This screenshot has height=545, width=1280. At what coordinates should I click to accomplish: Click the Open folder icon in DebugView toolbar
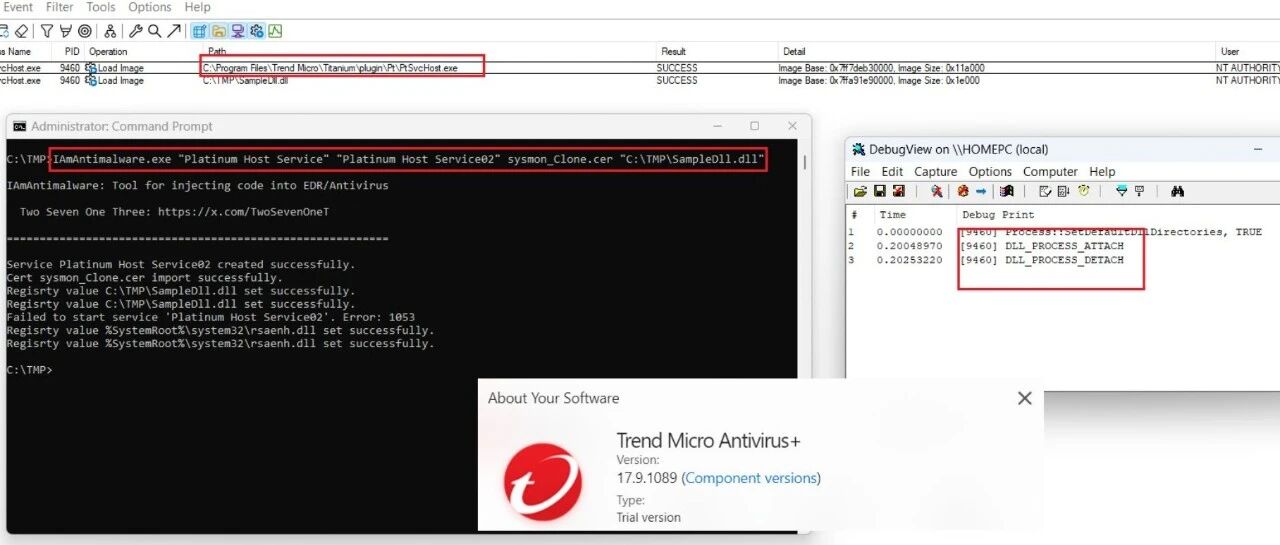[860, 191]
